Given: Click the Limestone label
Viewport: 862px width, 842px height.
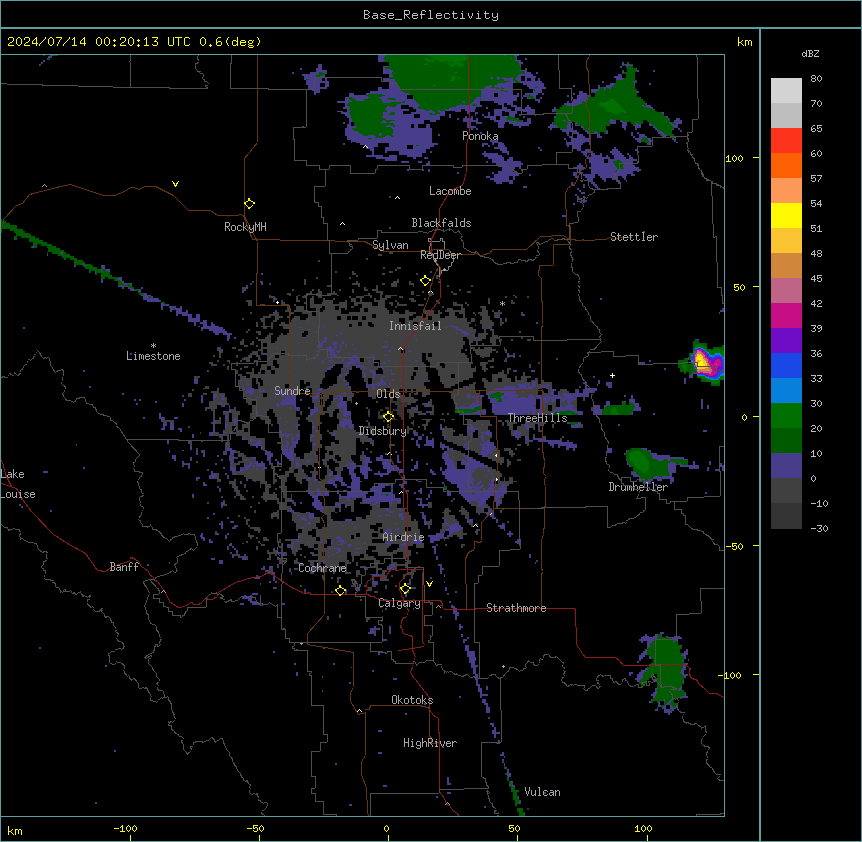Looking at the screenshot, I should click(x=153, y=356).
